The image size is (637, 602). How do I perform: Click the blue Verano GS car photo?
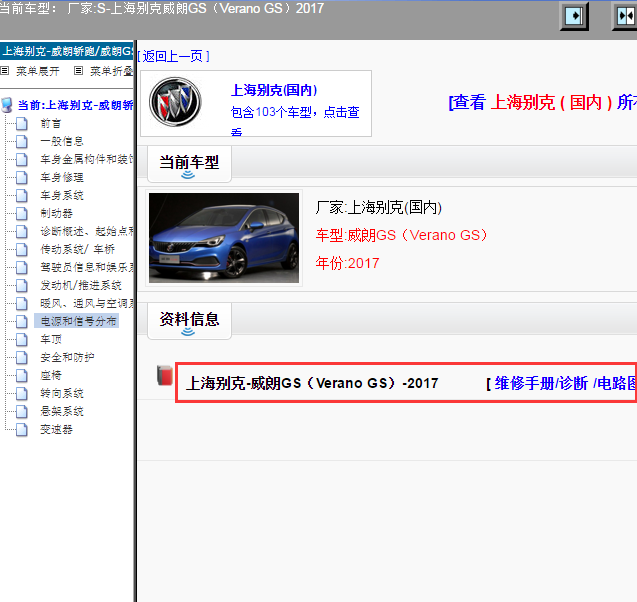coord(224,238)
